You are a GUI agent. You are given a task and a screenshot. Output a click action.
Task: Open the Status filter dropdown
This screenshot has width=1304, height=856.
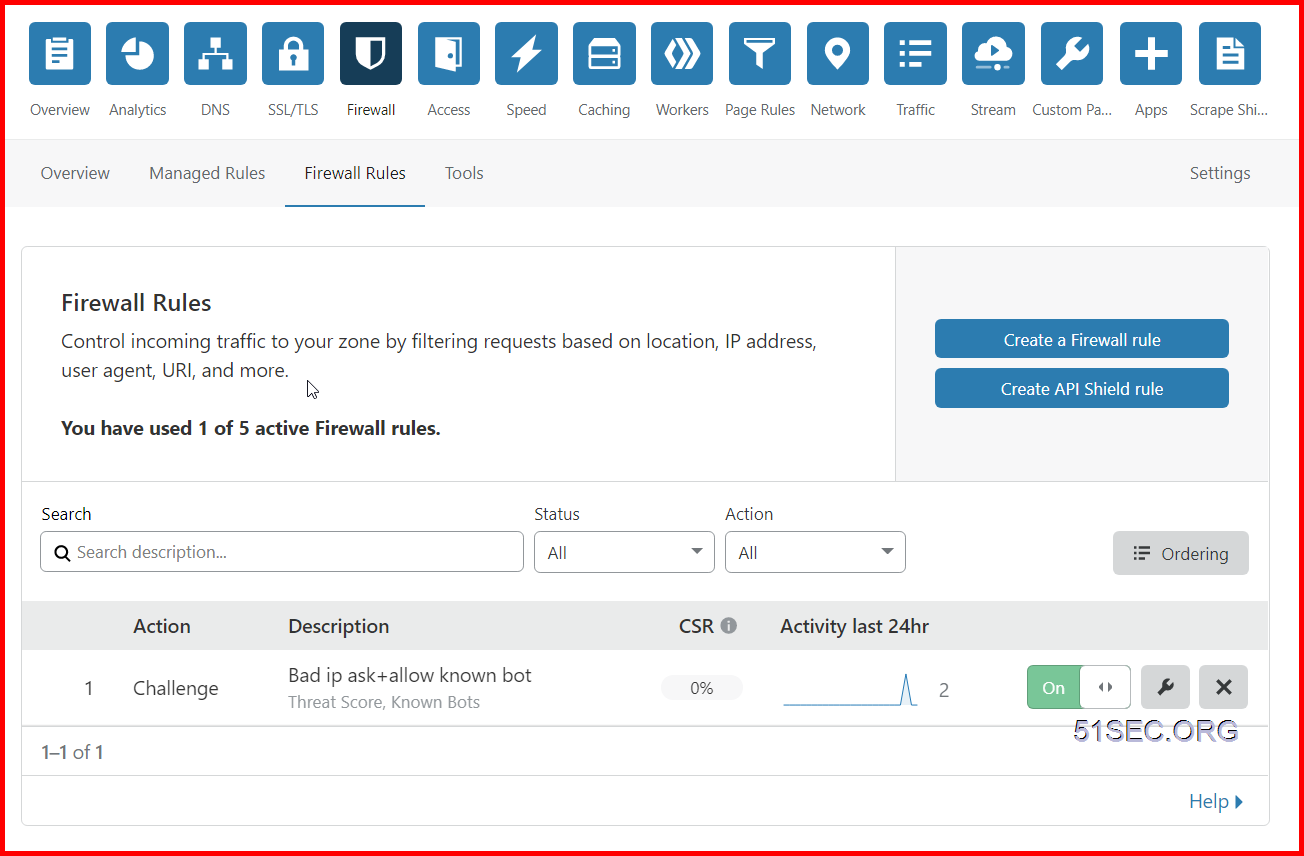coord(624,552)
